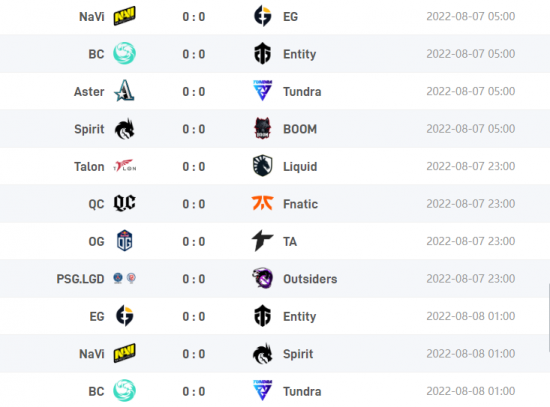Open the BOOM team logo

(262, 128)
